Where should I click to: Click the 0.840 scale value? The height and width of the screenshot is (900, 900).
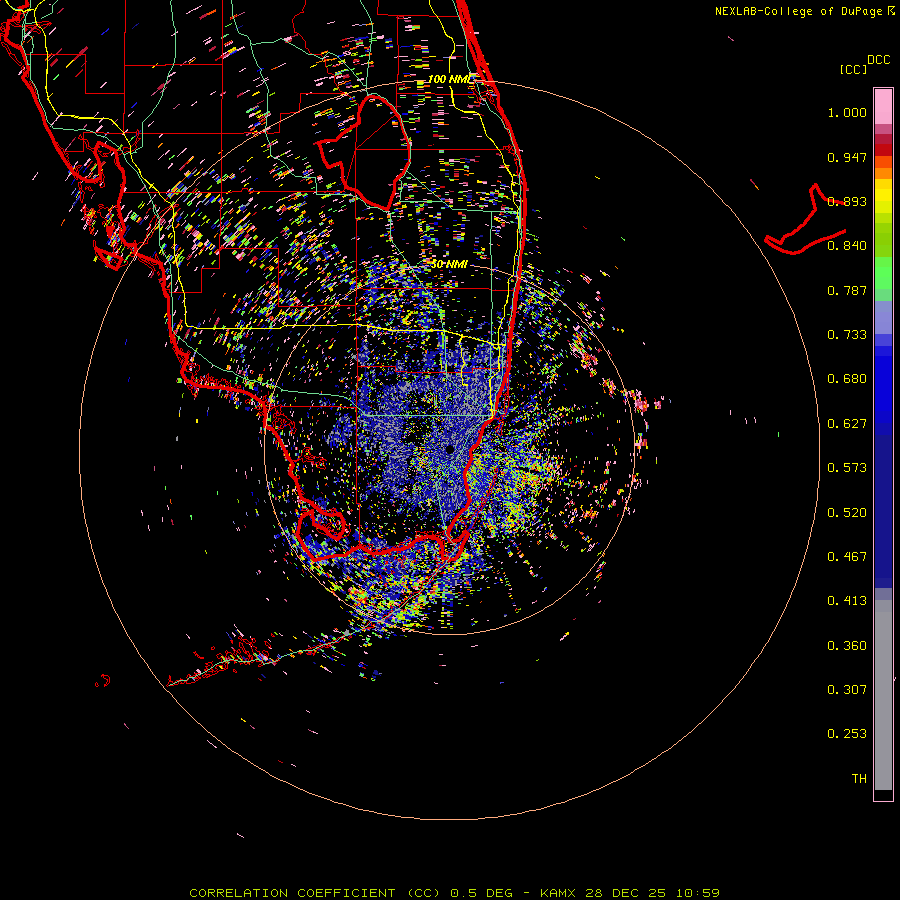click(x=847, y=246)
